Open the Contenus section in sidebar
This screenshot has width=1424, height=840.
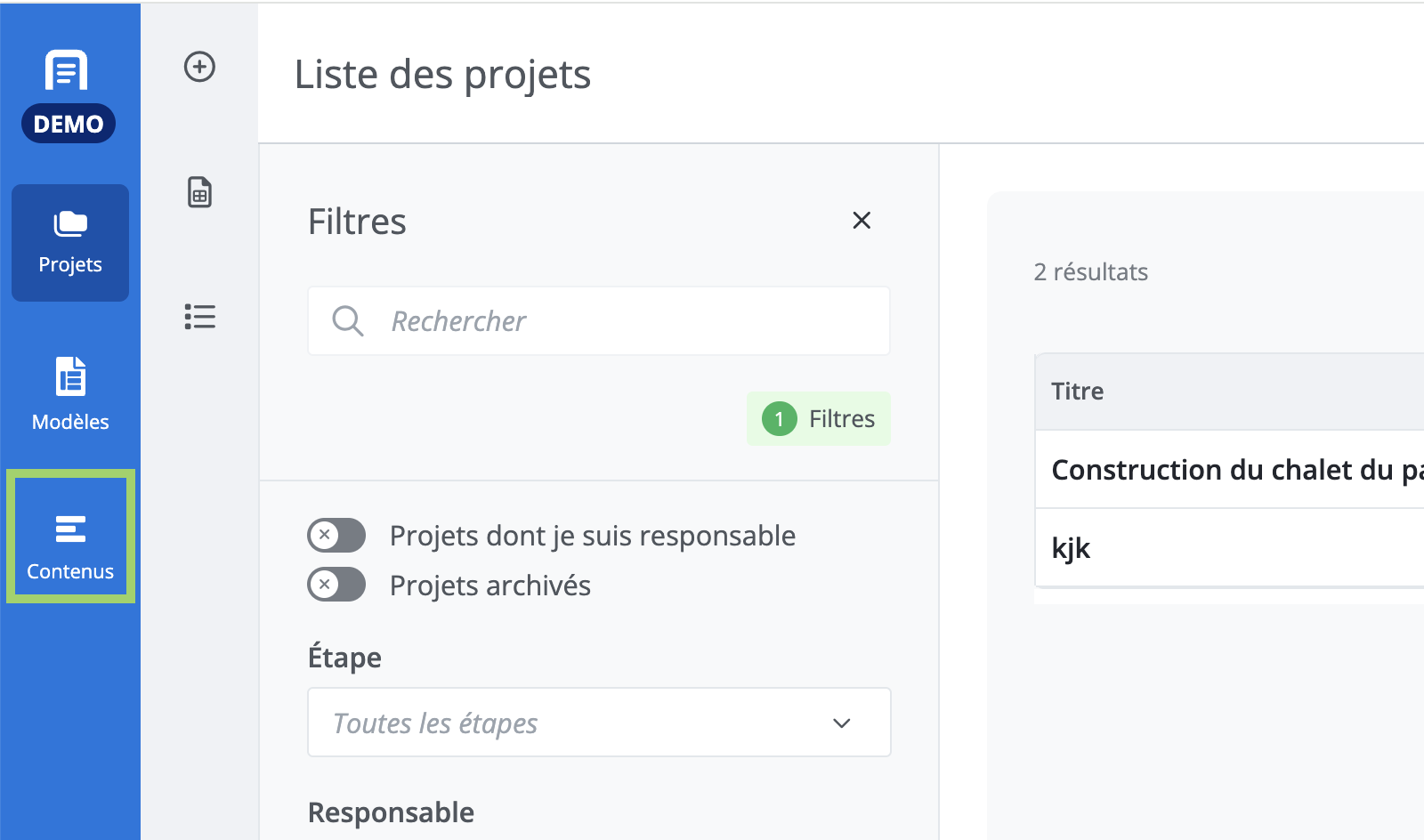70,537
